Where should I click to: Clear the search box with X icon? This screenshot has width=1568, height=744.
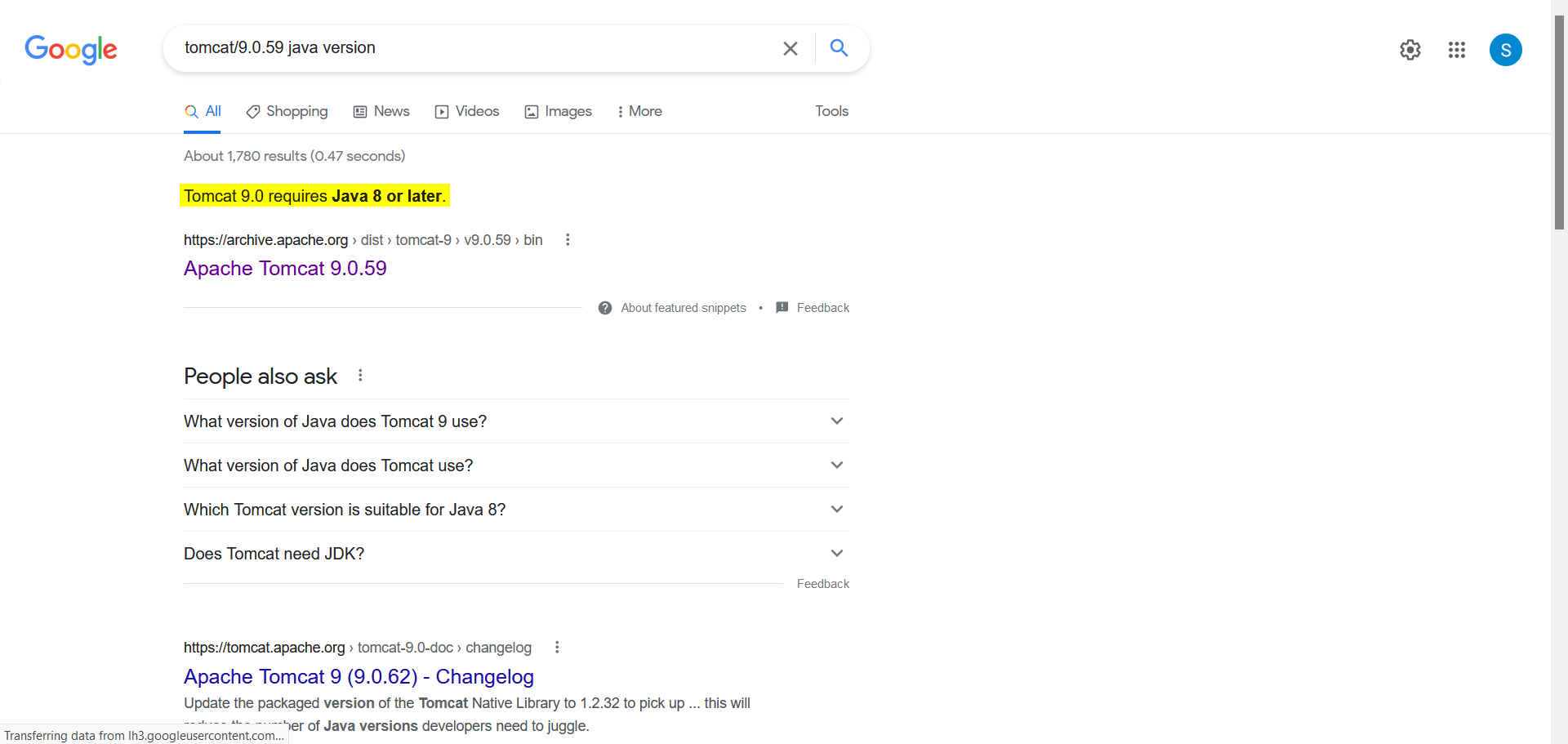click(790, 49)
